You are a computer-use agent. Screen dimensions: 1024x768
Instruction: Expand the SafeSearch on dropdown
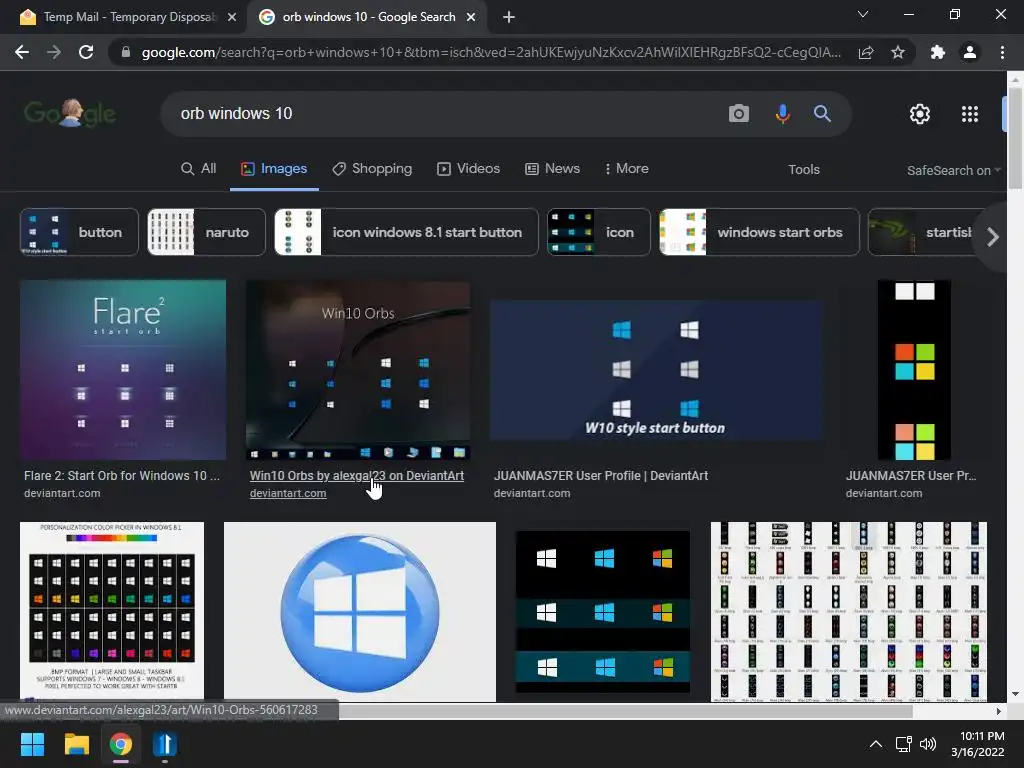(x=953, y=170)
